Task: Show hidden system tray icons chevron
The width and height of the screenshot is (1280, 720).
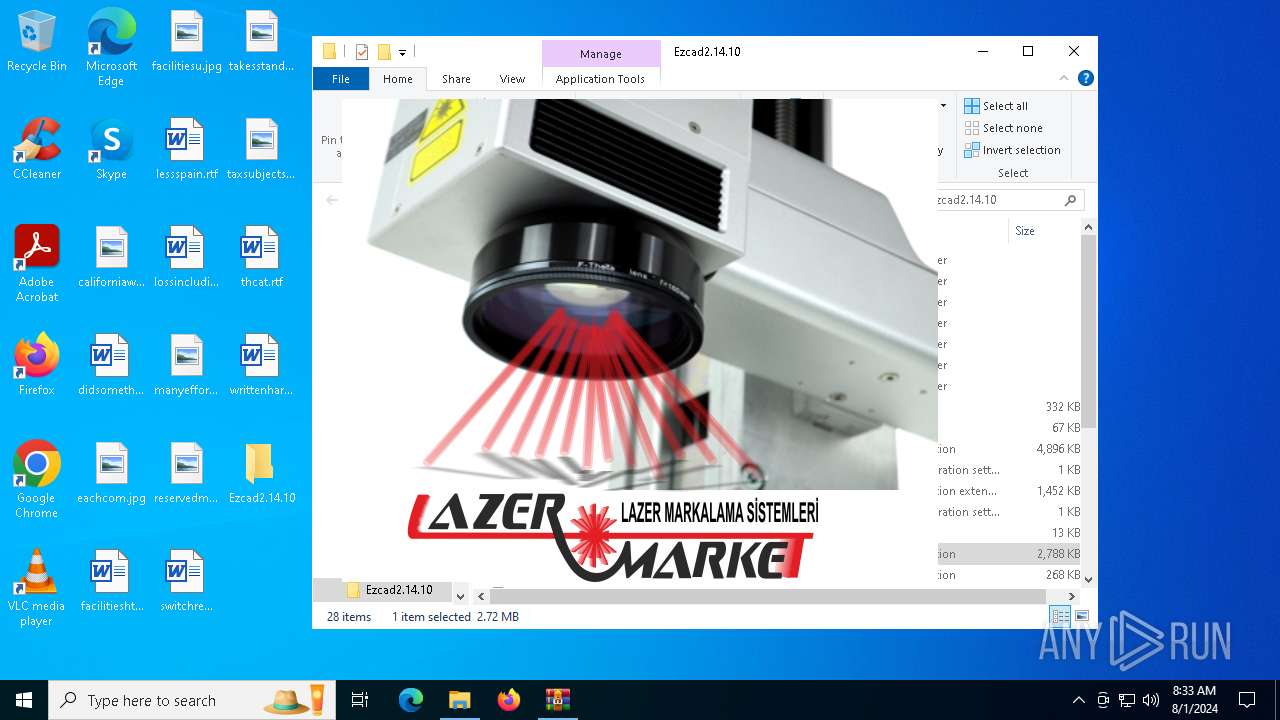Action: click(x=1078, y=700)
